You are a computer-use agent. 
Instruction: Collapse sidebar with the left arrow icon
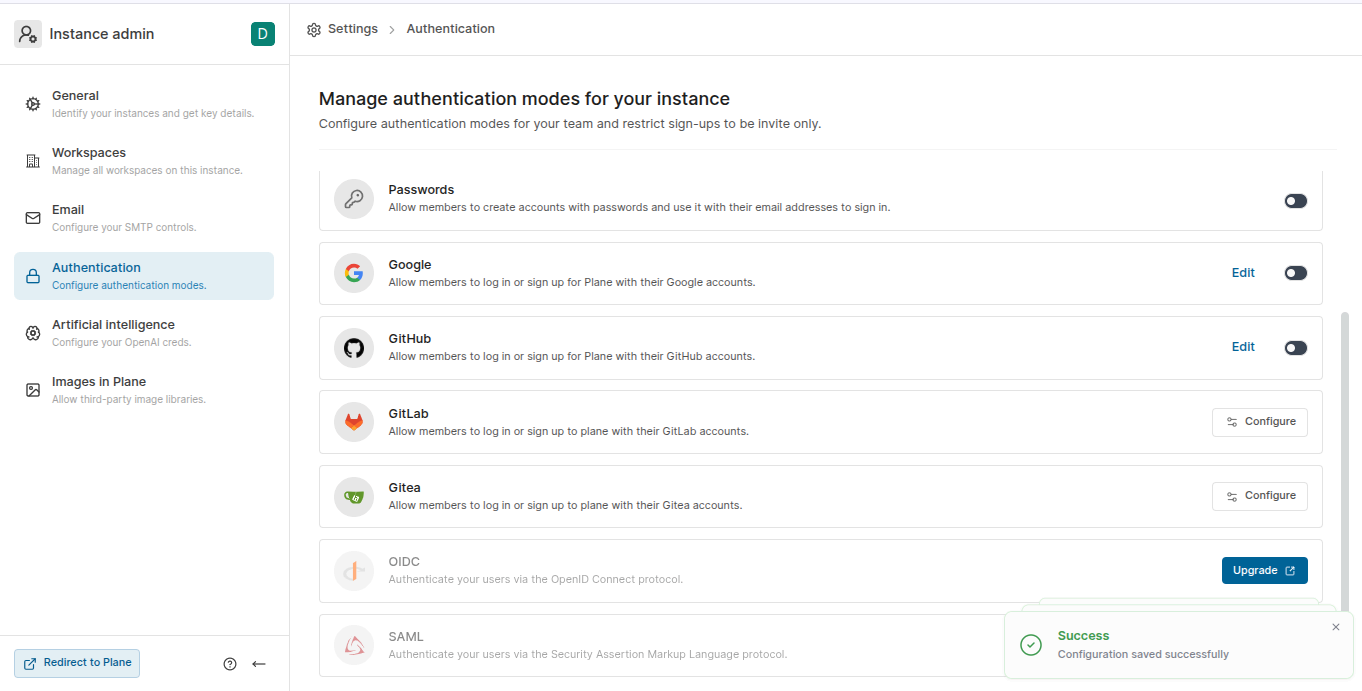pyautogui.click(x=259, y=664)
